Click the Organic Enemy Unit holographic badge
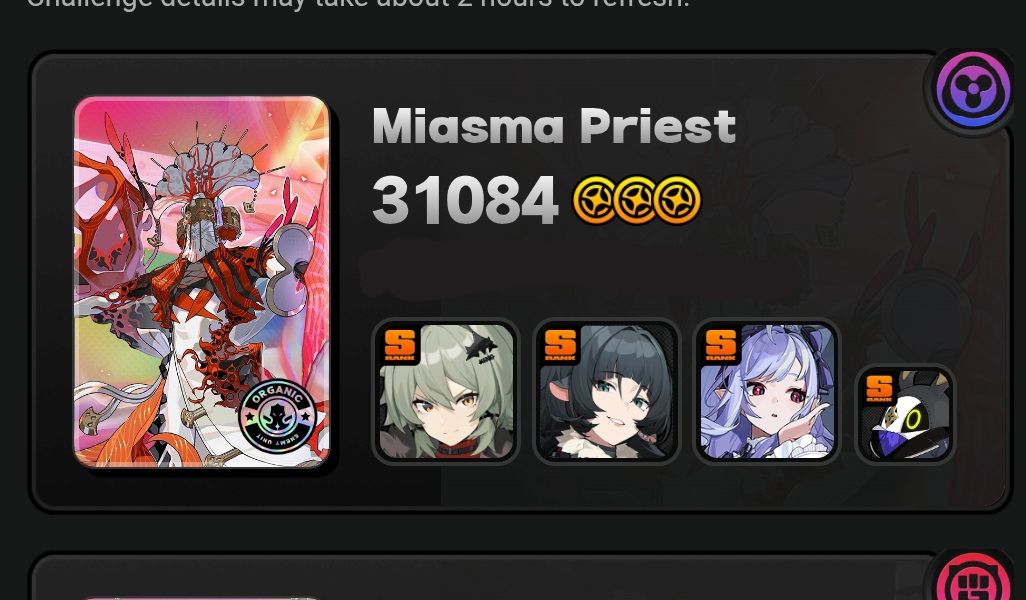Viewport: 1026px width, 600px height. 278,416
